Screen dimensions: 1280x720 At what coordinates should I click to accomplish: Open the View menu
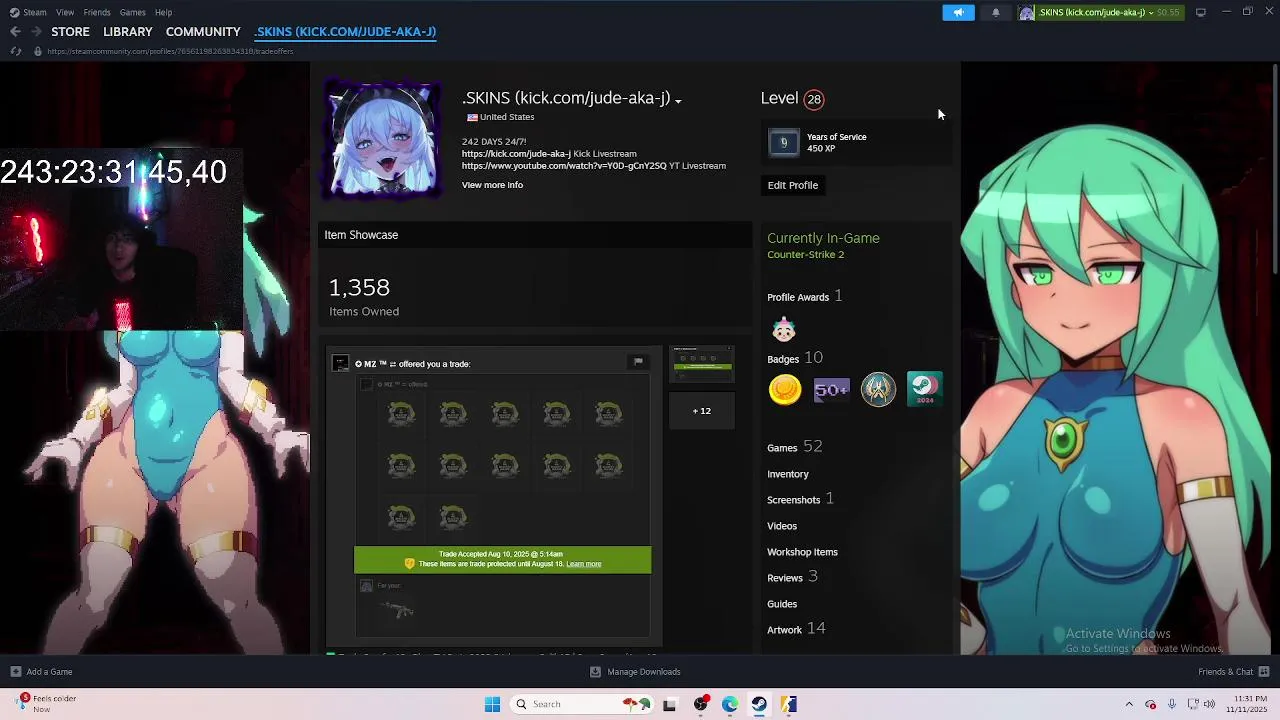coord(65,12)
